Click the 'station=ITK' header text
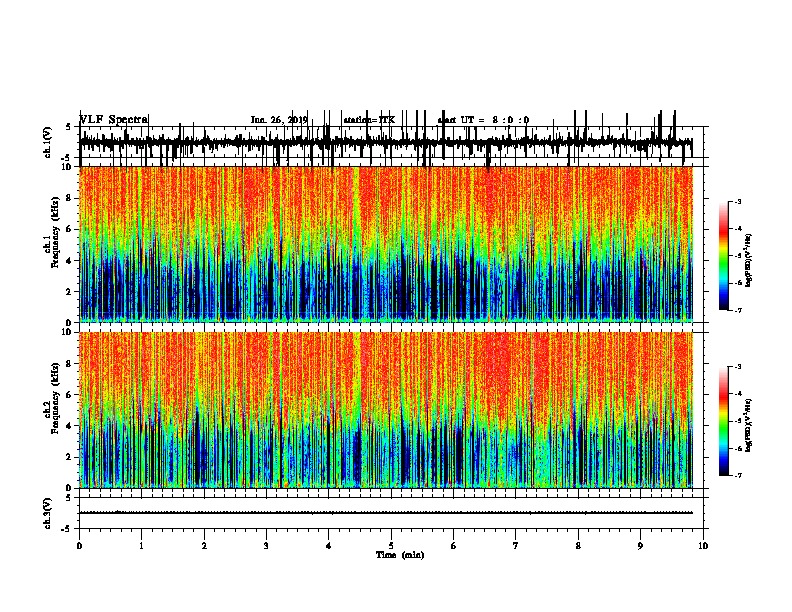The image size is (792, 612). (369, 120)
